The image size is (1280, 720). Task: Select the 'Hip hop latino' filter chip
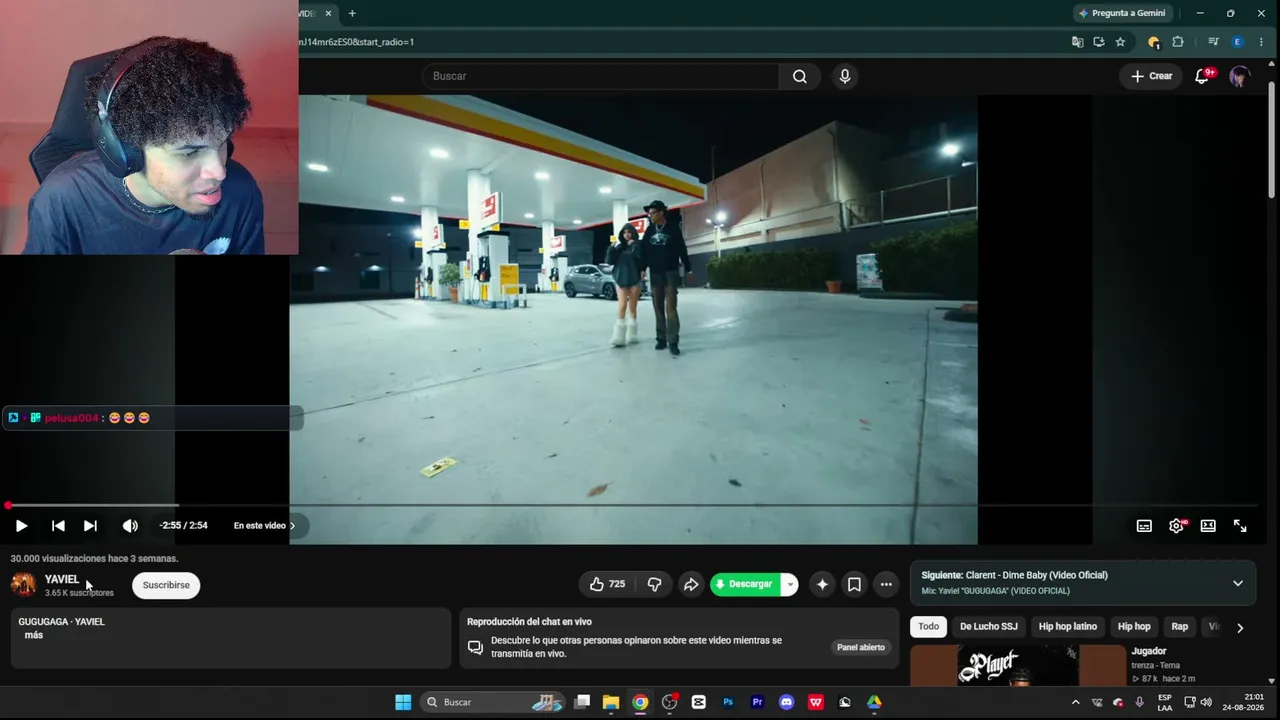pyautogui.click(x=1068, y=626)
